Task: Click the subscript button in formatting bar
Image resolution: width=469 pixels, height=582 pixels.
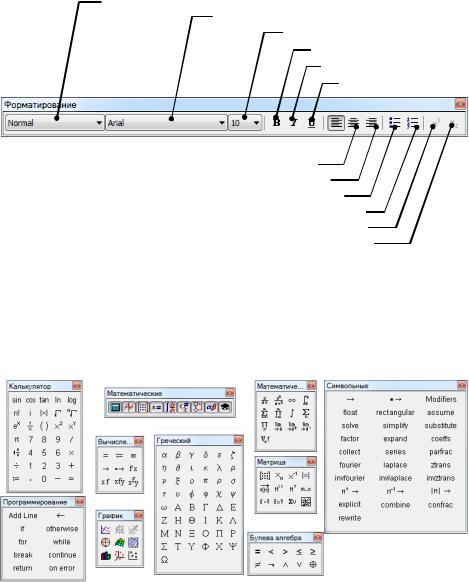Action: tap(453, 122)
